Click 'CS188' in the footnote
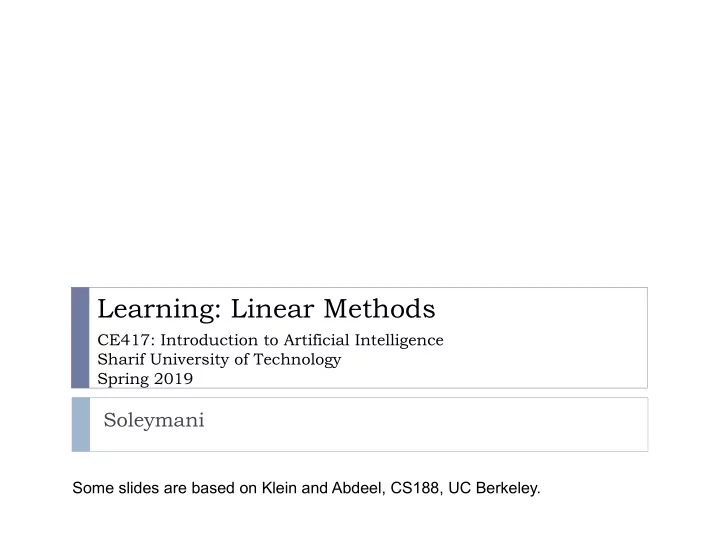The width and height of the screenshot is (720, 540). (415, 488)
